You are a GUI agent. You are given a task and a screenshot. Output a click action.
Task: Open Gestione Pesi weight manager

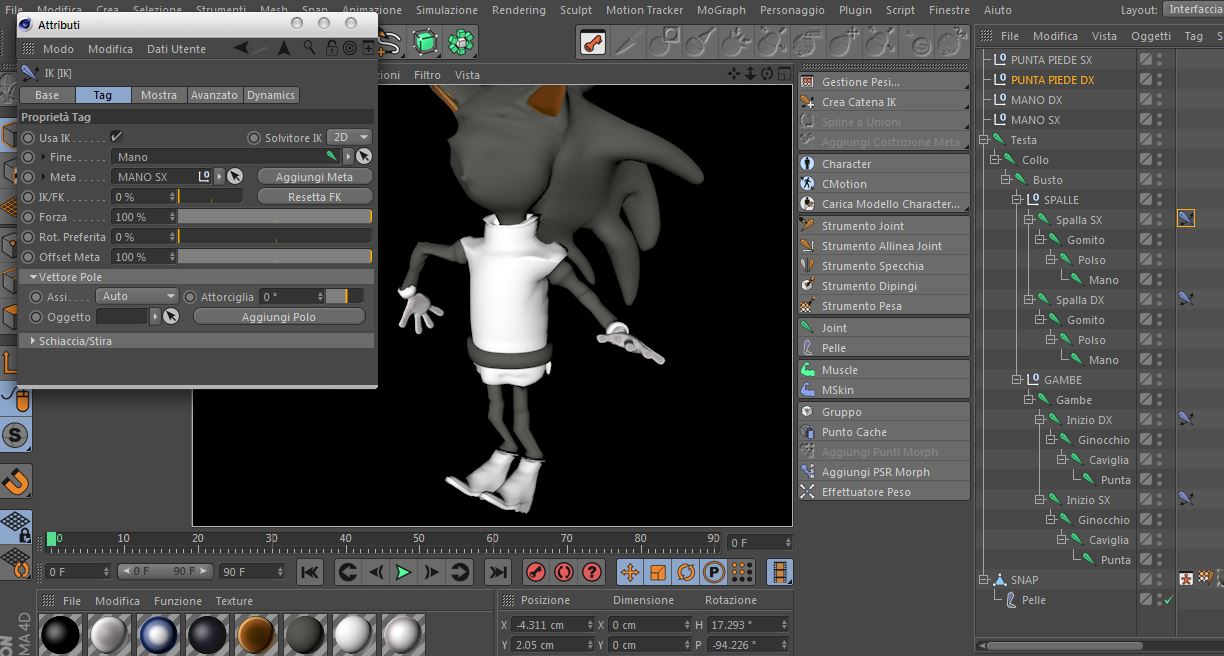coord(860,82)
